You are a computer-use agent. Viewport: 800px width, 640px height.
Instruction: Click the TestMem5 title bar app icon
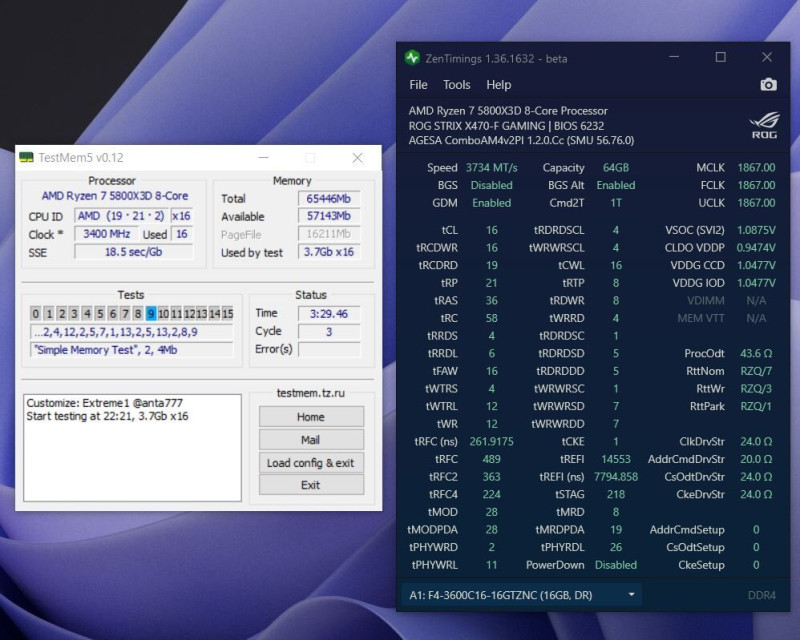(x=26, y=158)
